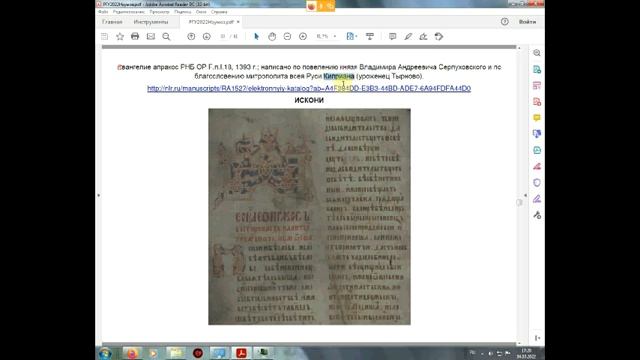Viewport: 640px width, 360px height.
Task: Save the file with the toolbar icon
Action: pos(104,37)
